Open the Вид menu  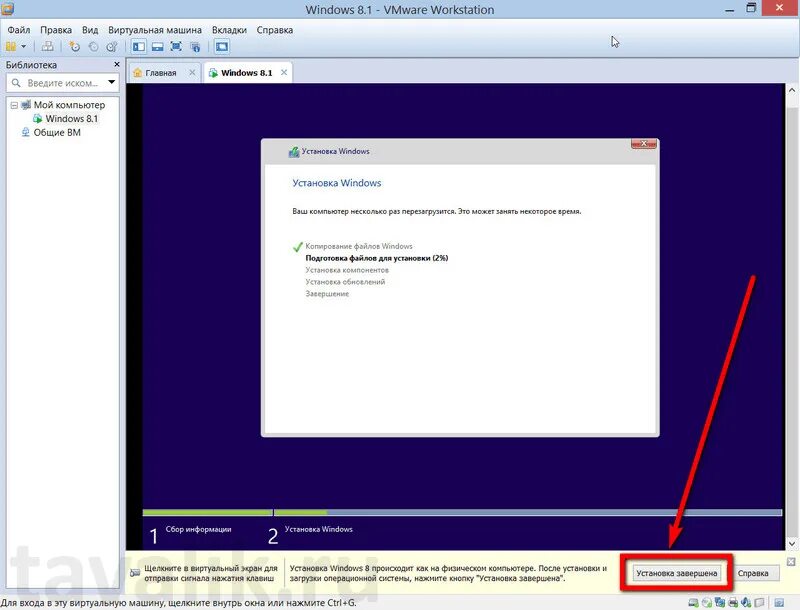[90, 30]
